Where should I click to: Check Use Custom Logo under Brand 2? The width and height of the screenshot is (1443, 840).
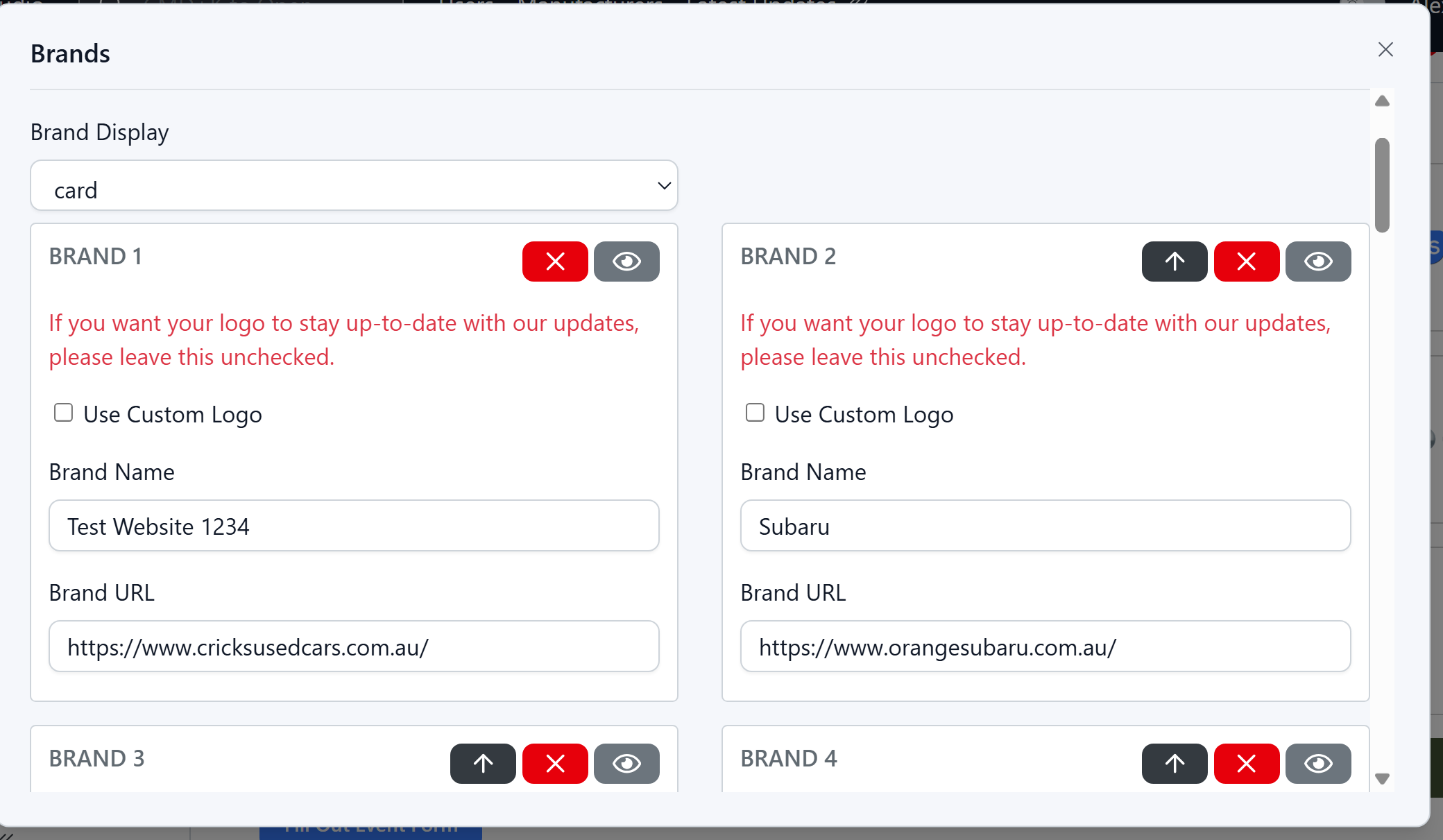click(755, 413)
